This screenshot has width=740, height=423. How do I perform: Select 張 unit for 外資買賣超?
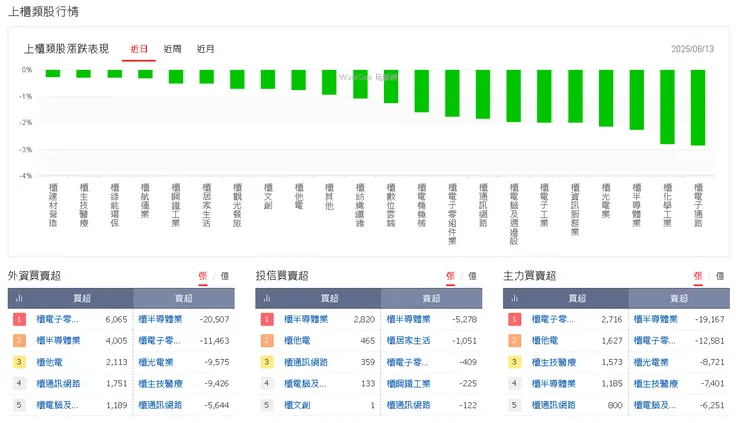[203, 276]
